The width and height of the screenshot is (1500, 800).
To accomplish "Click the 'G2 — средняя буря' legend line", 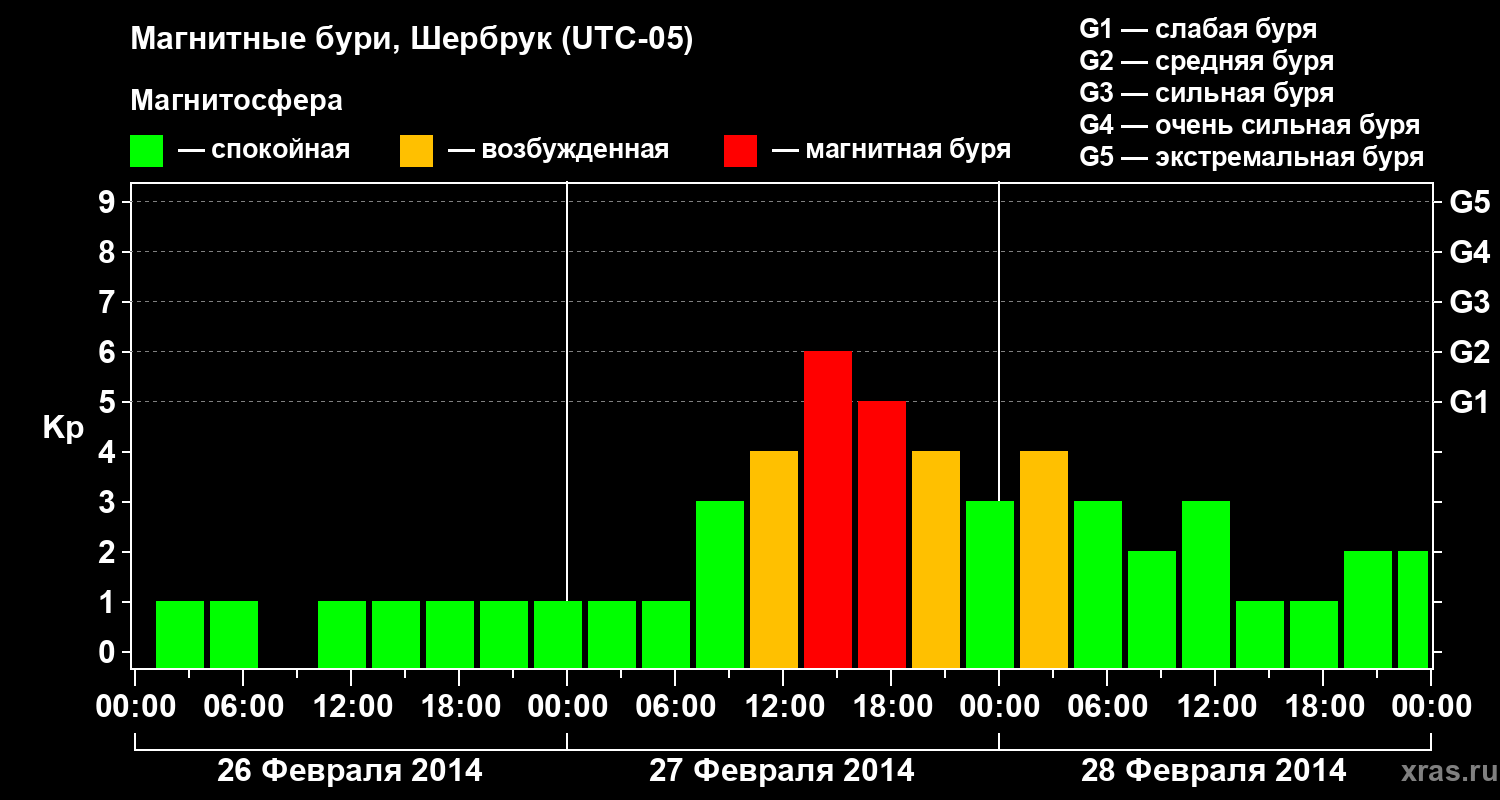I will [x=1206, y=61].
